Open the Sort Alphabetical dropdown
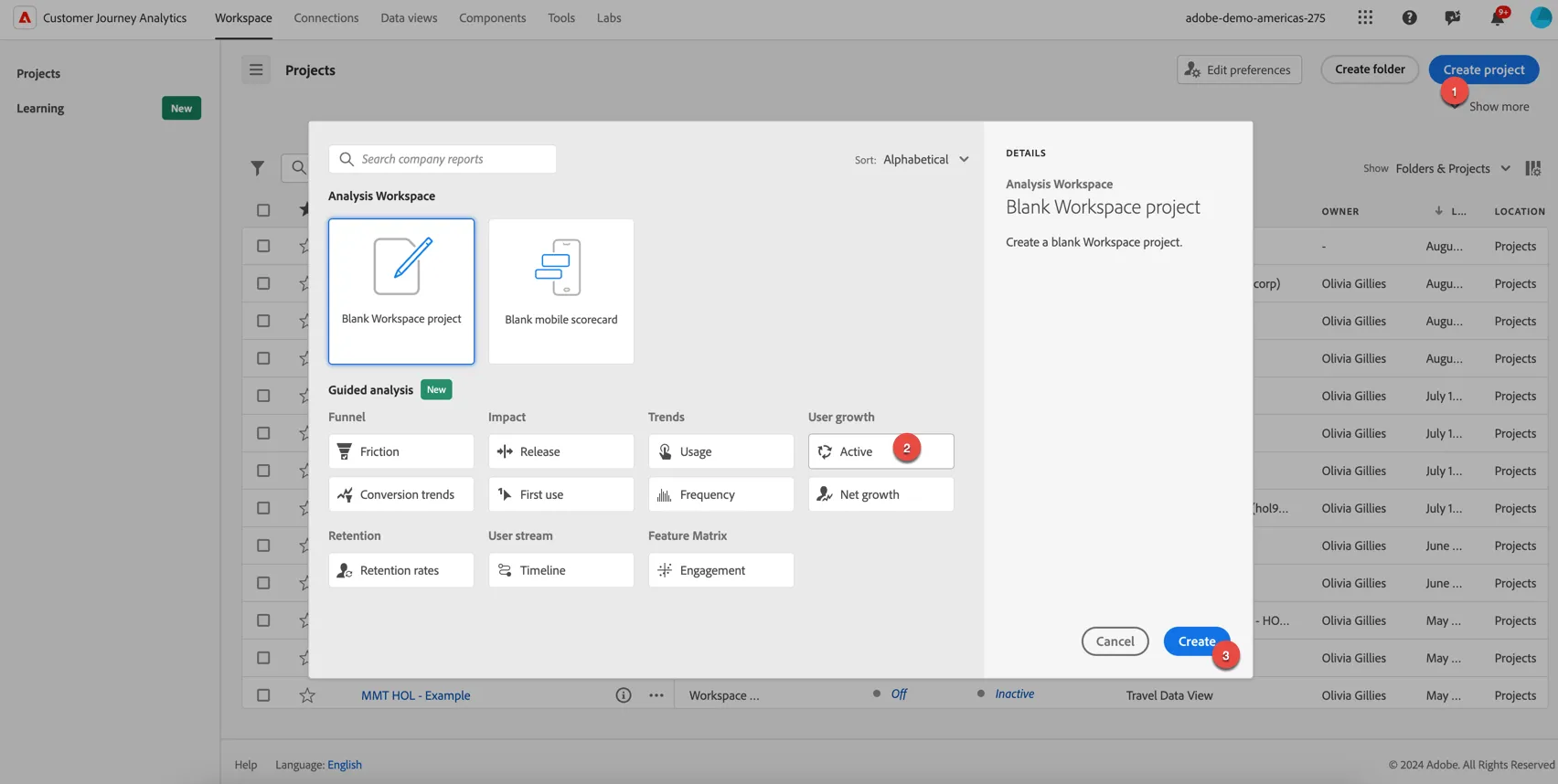Viewport: 1558px width, 784px height. [925, 159]
